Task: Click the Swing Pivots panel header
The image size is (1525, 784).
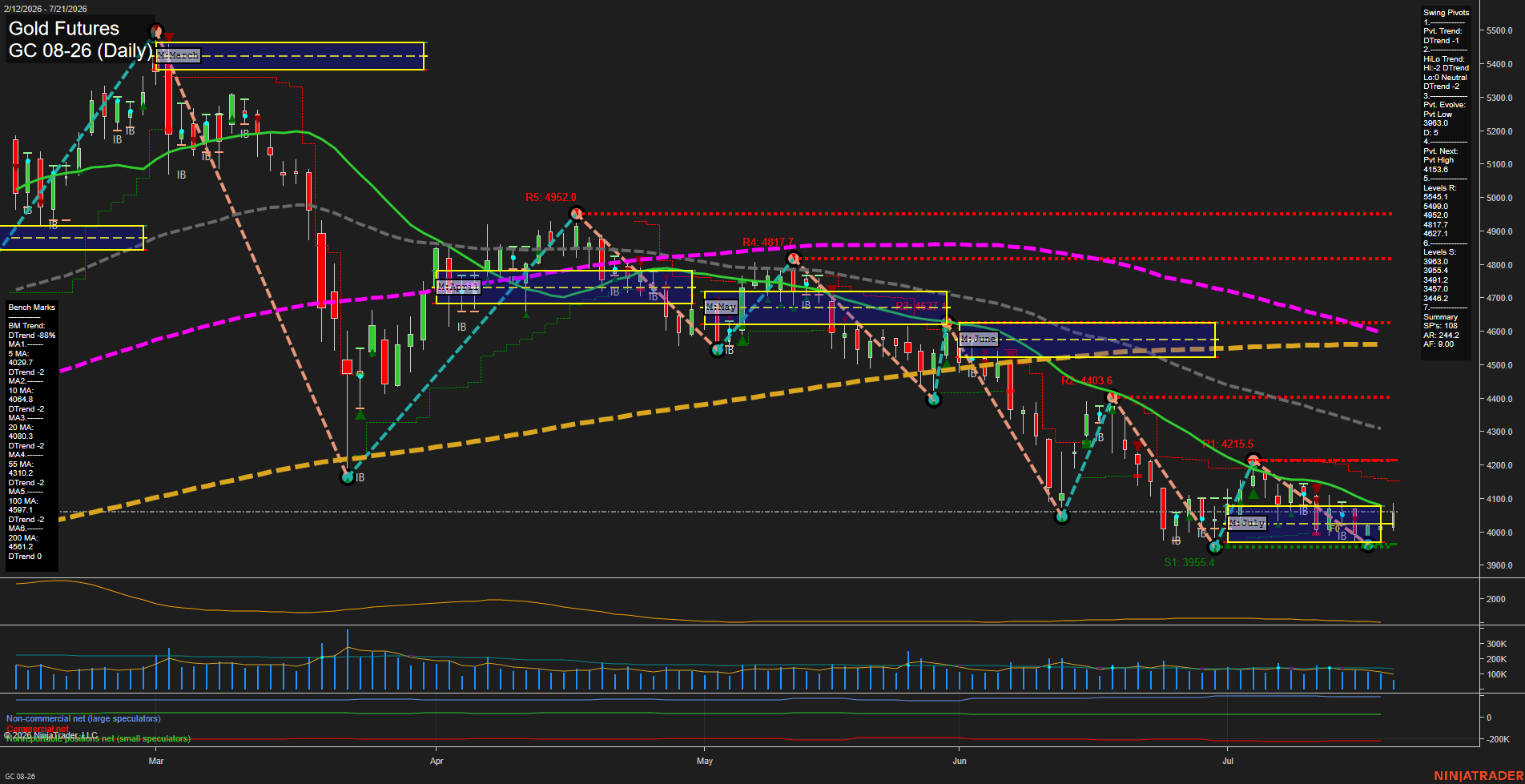Action: click(x=1446, y=13)
